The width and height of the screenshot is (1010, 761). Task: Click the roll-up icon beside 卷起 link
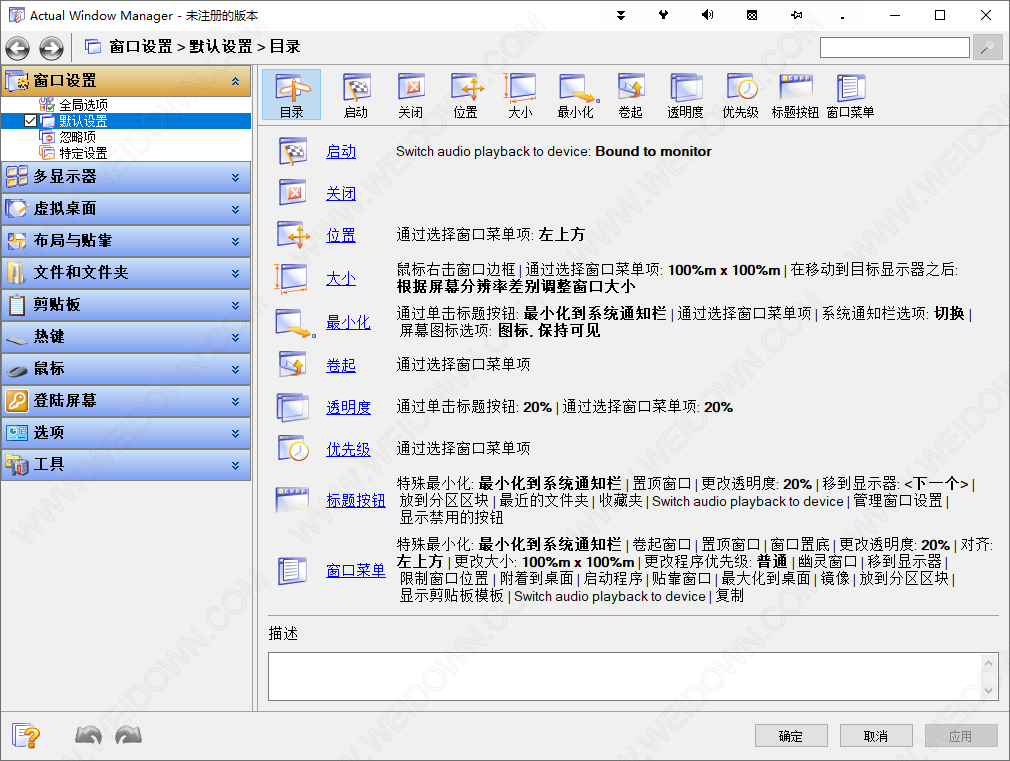coord(293,364)
